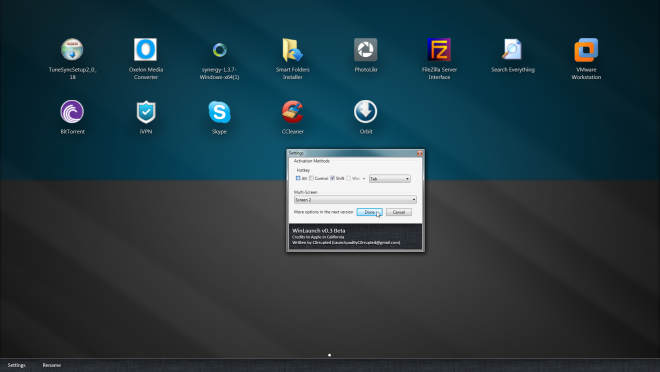Click Cancel in the Settings dialog

[x=399, y=212]
